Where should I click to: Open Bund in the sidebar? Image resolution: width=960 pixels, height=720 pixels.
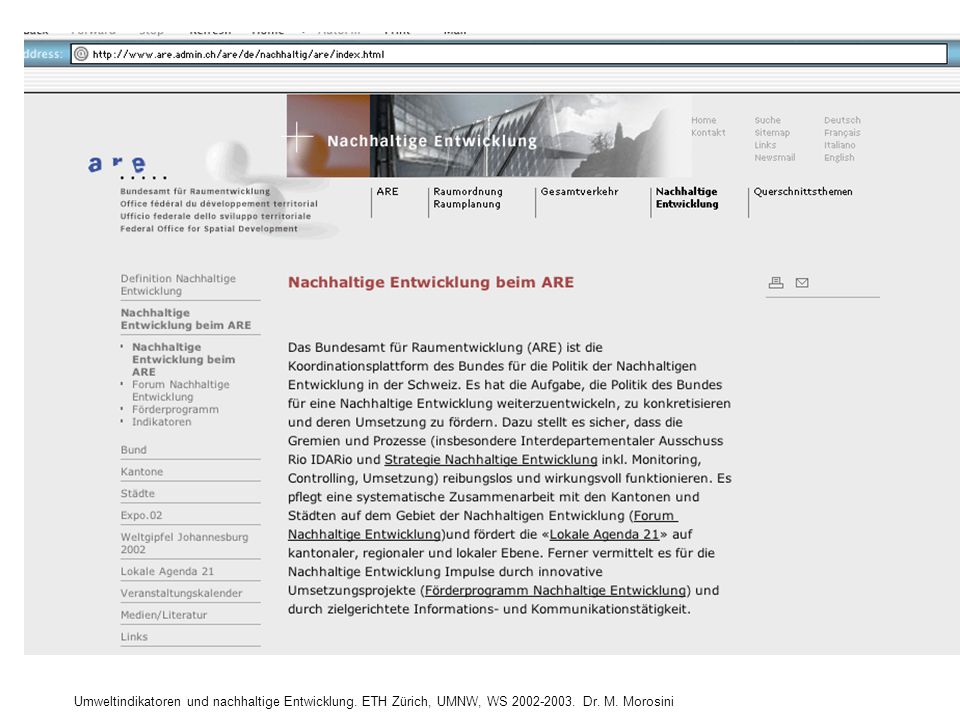click(x=133, y=450)
